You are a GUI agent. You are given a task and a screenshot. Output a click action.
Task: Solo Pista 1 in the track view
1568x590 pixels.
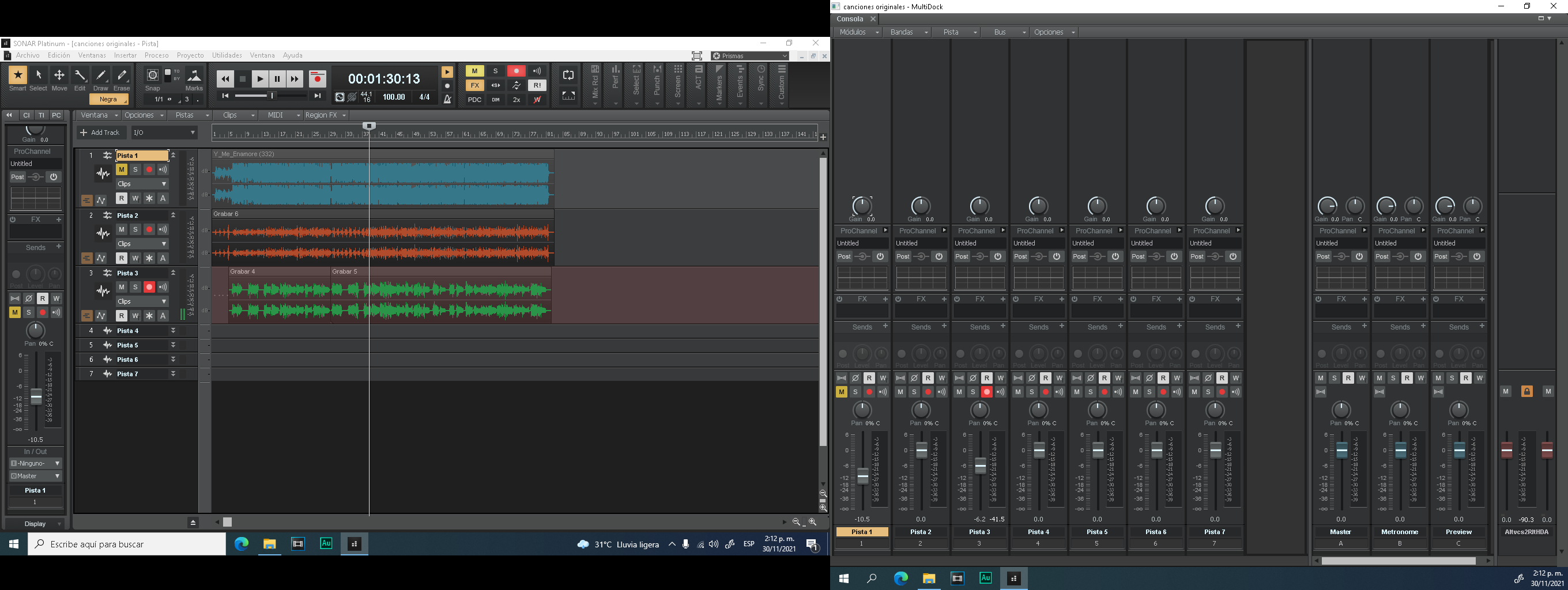click(x=135, y=170)
